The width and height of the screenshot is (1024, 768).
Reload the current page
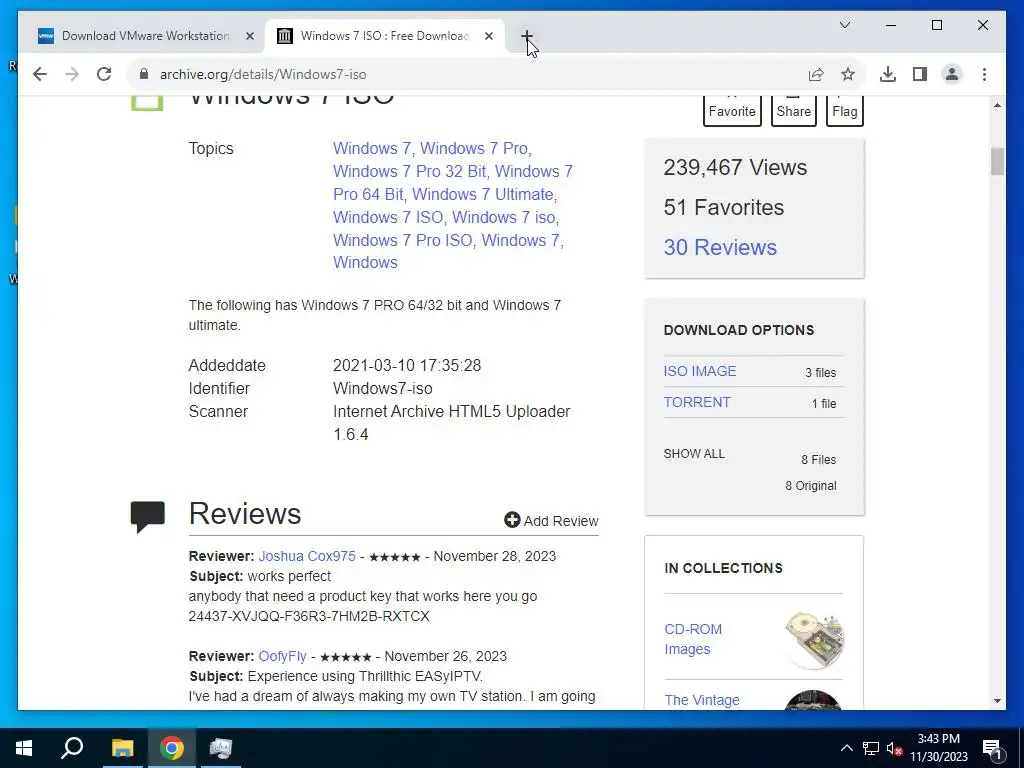coord(104,74)
